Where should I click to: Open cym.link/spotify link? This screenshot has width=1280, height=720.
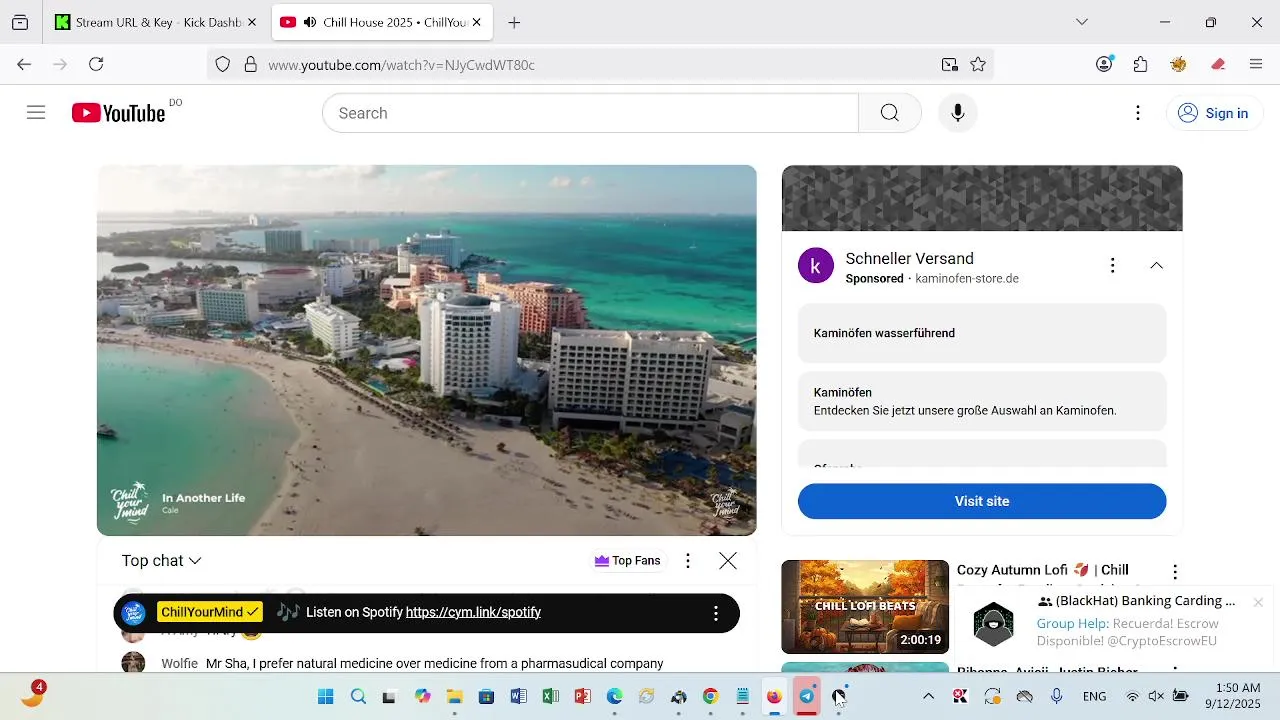pyautogui.click(x=473, y=612)
